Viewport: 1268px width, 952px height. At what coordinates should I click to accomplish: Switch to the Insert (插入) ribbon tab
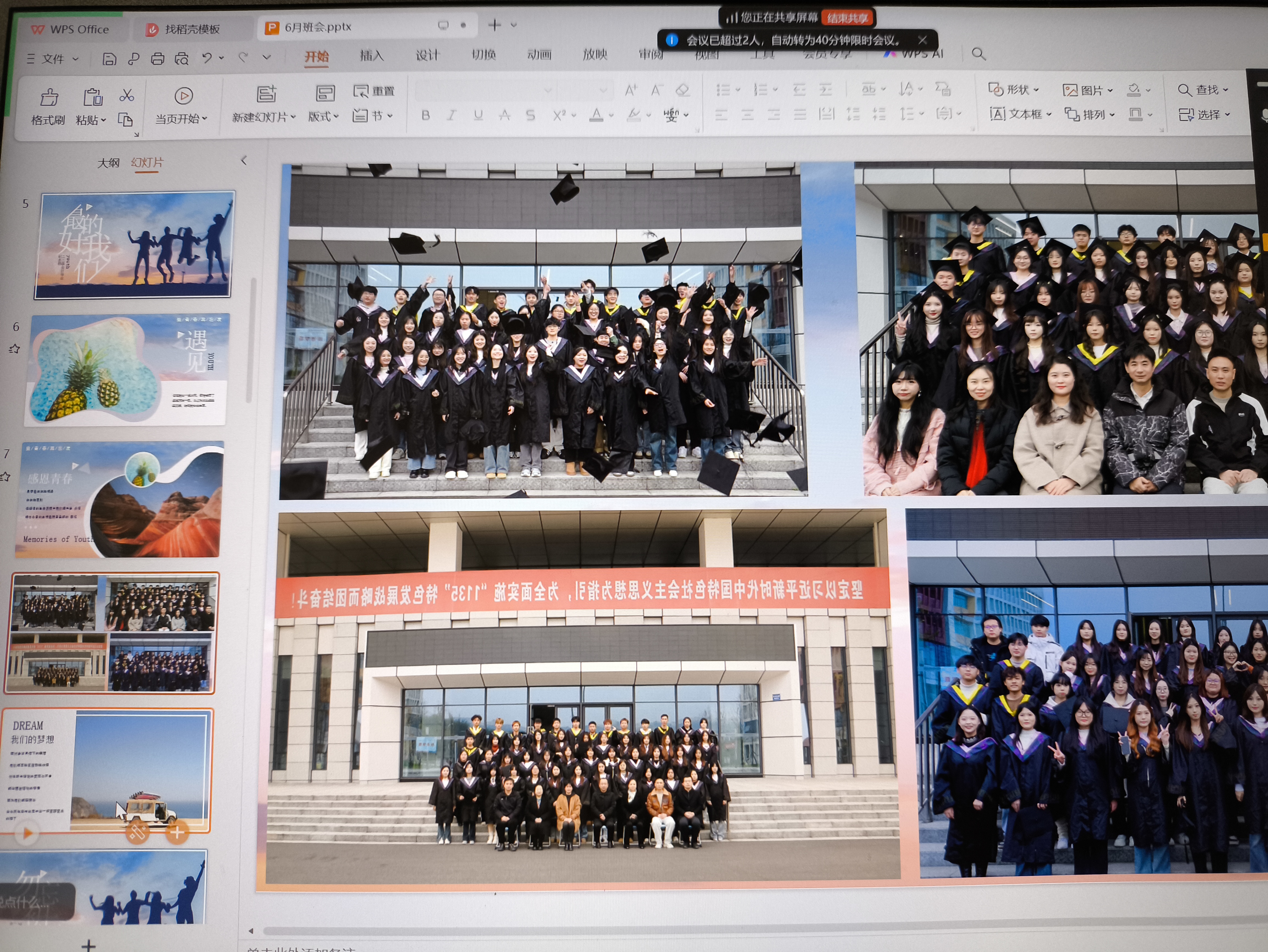click(372, 55)
